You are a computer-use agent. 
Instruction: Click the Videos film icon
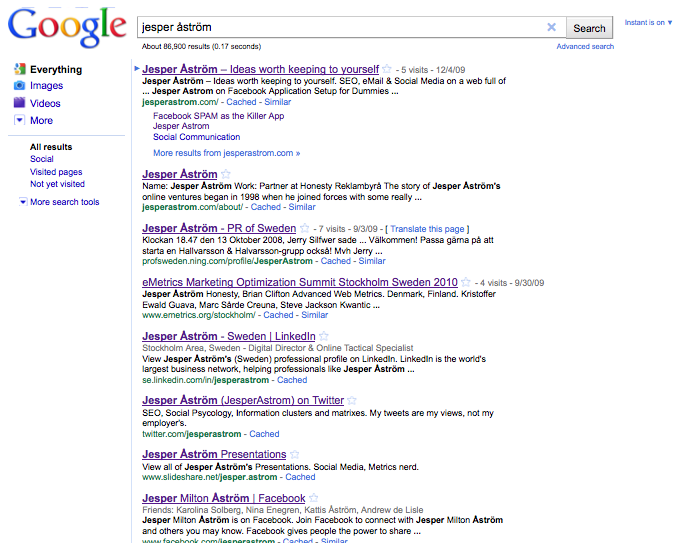point(19,103)
